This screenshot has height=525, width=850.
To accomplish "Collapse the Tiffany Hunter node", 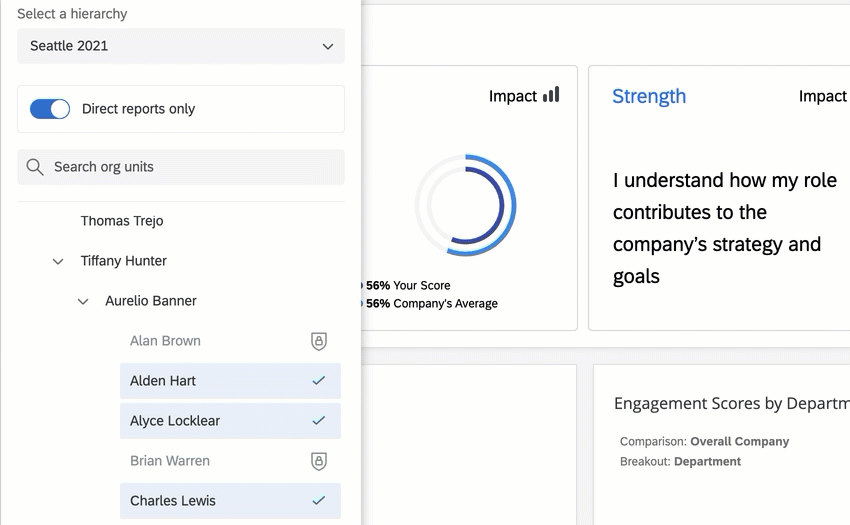I will coord(58,261).
